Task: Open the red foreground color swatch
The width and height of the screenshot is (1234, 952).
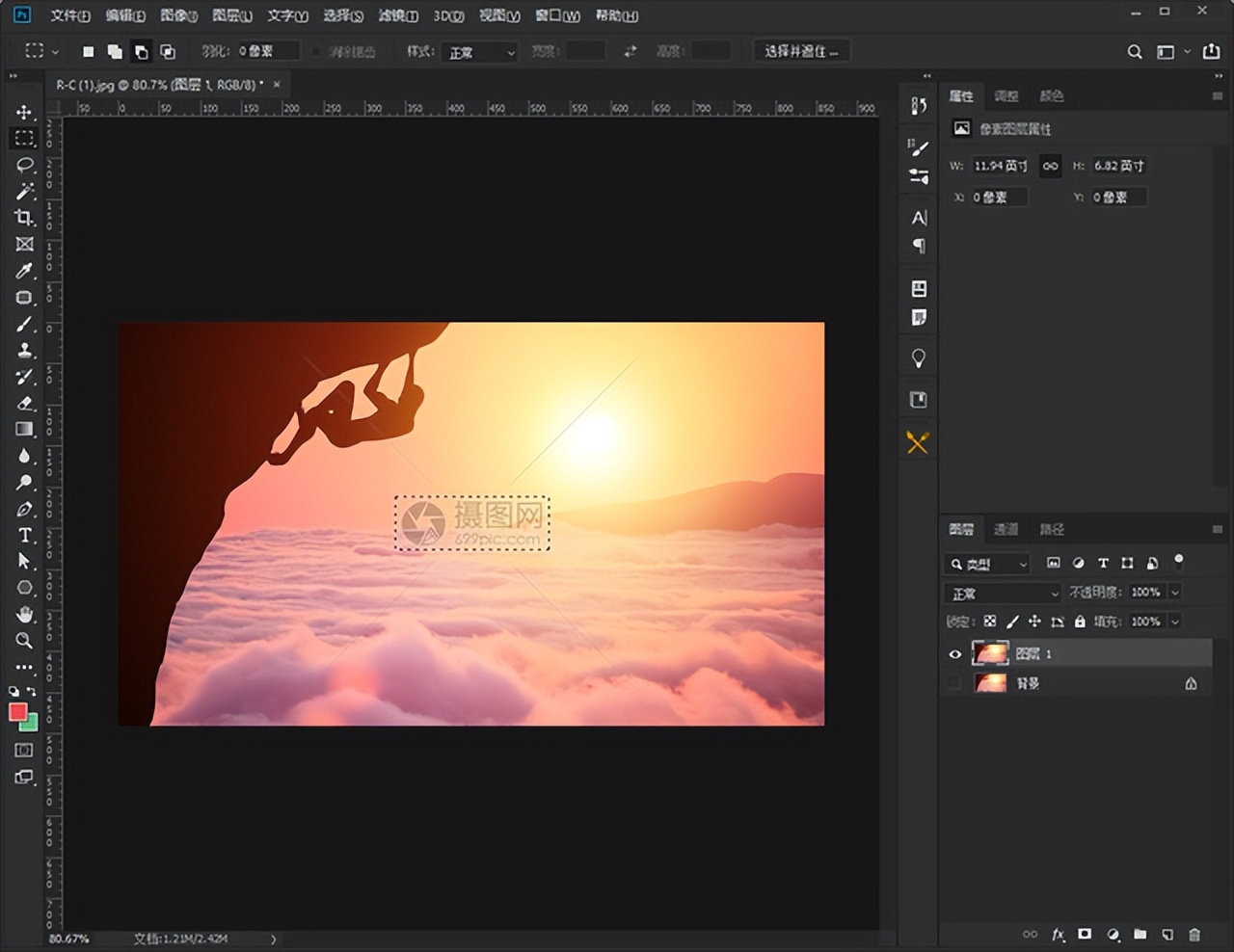Action: tap(17, 712)
